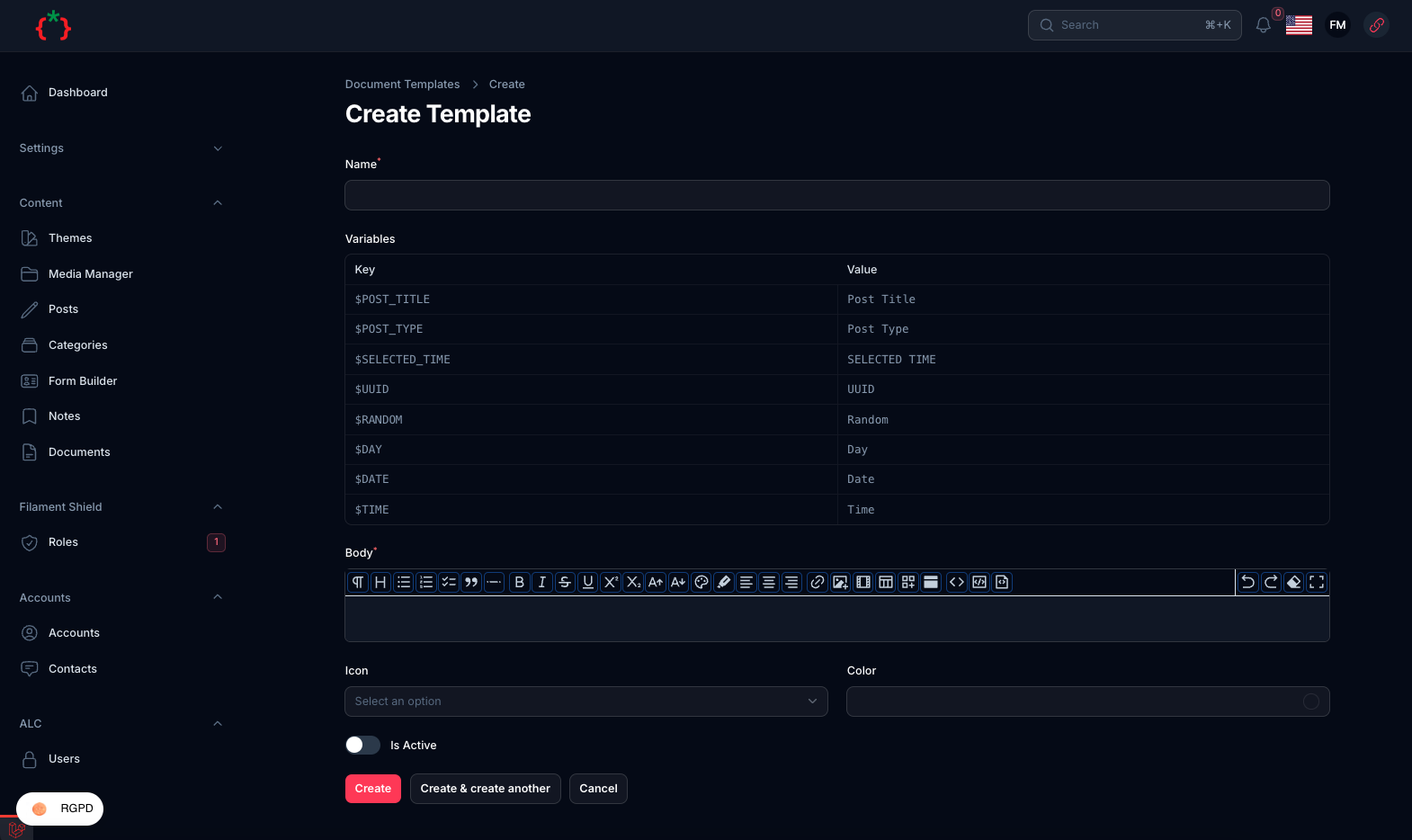Toggle strikethrough formatting
Screen dimensions: 1412x840
point(565,582)
